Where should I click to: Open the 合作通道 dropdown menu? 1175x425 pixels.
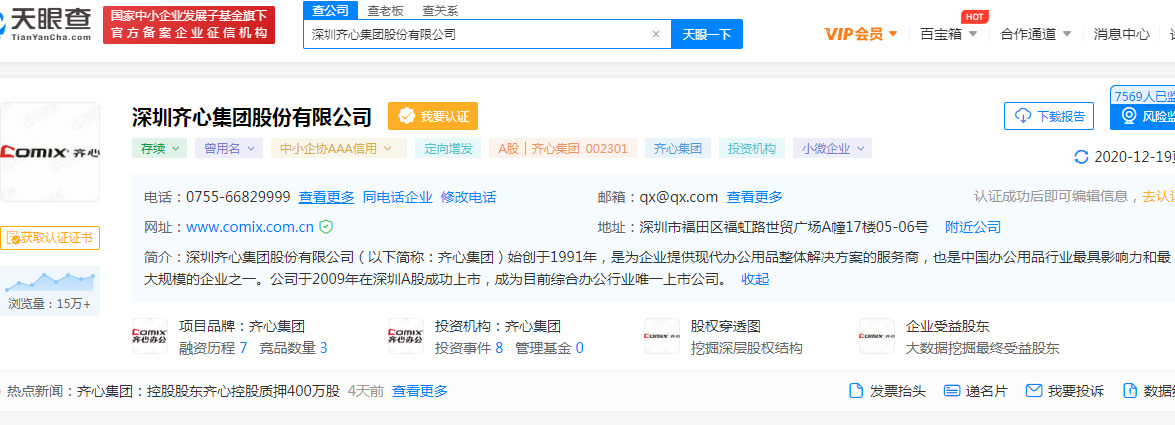[1036, 34]
